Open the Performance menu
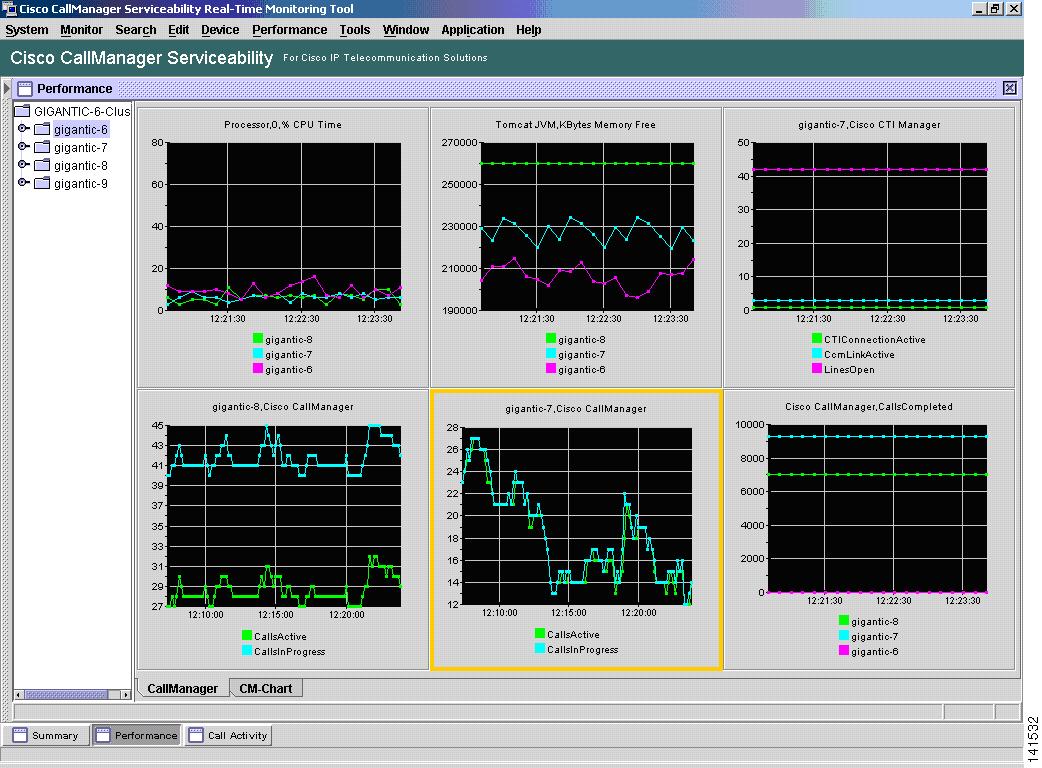1042x768 pixels. pyautogui.click(x=289, y=30)
